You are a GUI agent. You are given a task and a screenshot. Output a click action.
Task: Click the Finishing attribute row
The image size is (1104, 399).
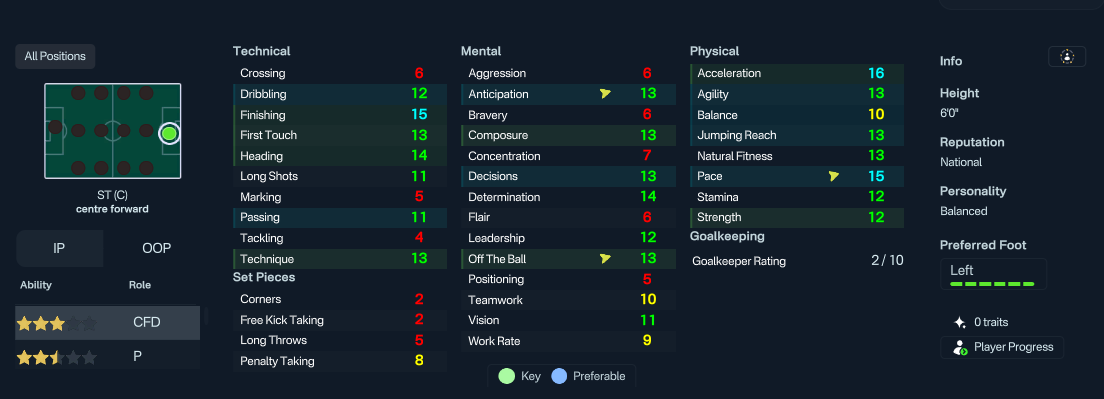[340, 115]
